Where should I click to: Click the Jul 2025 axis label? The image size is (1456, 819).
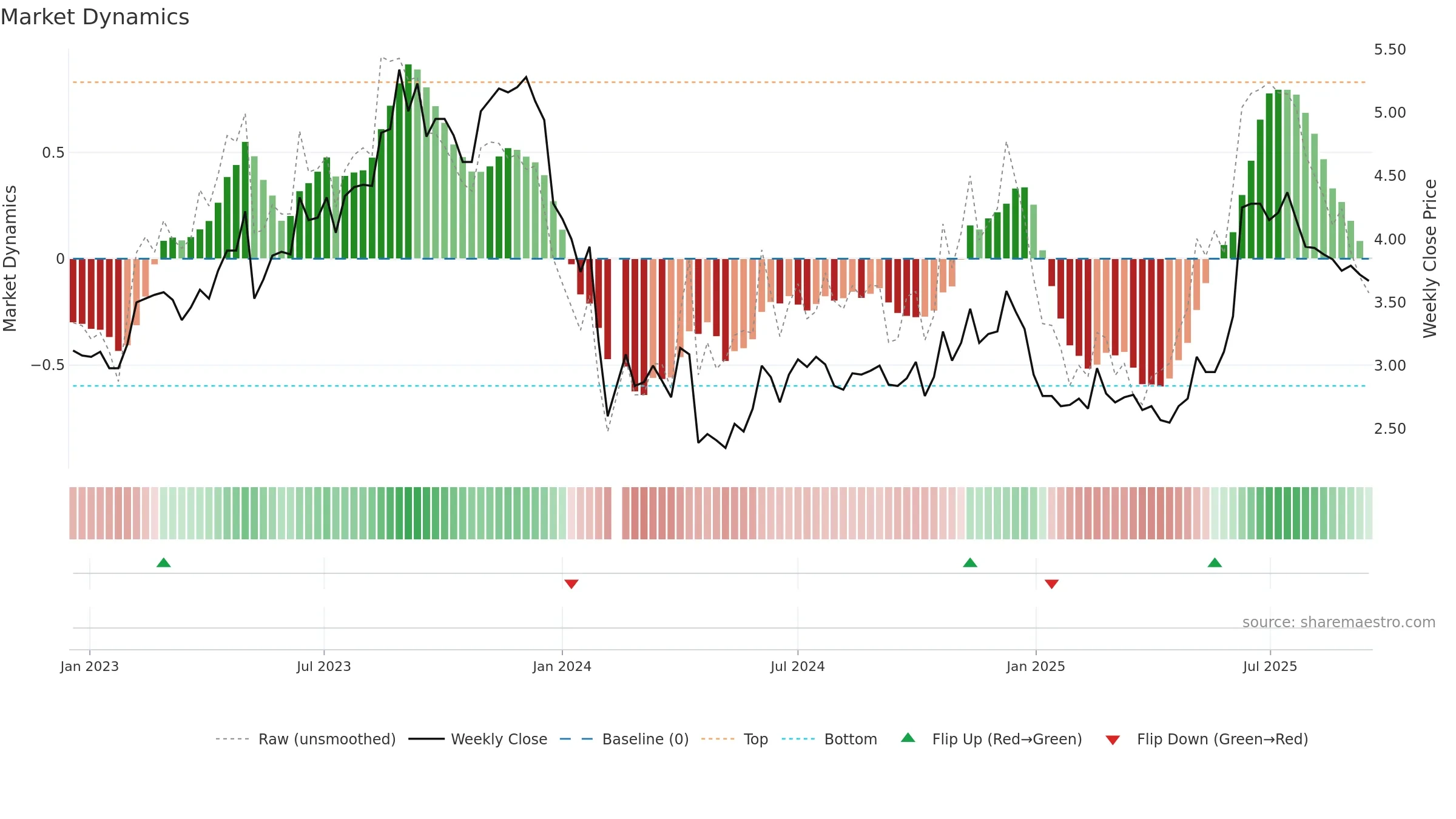point(1270,666)
